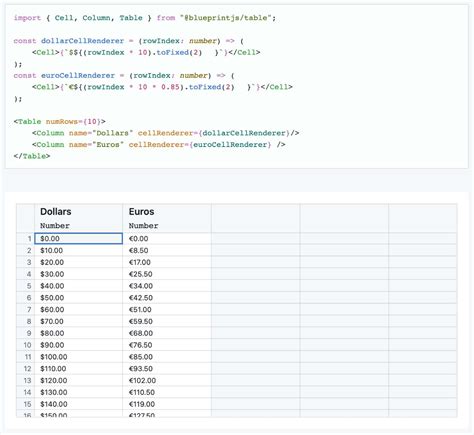Click the Column name="Euros" code line
The height and width of the screenshot is (435, 474).
coord(159,145)
